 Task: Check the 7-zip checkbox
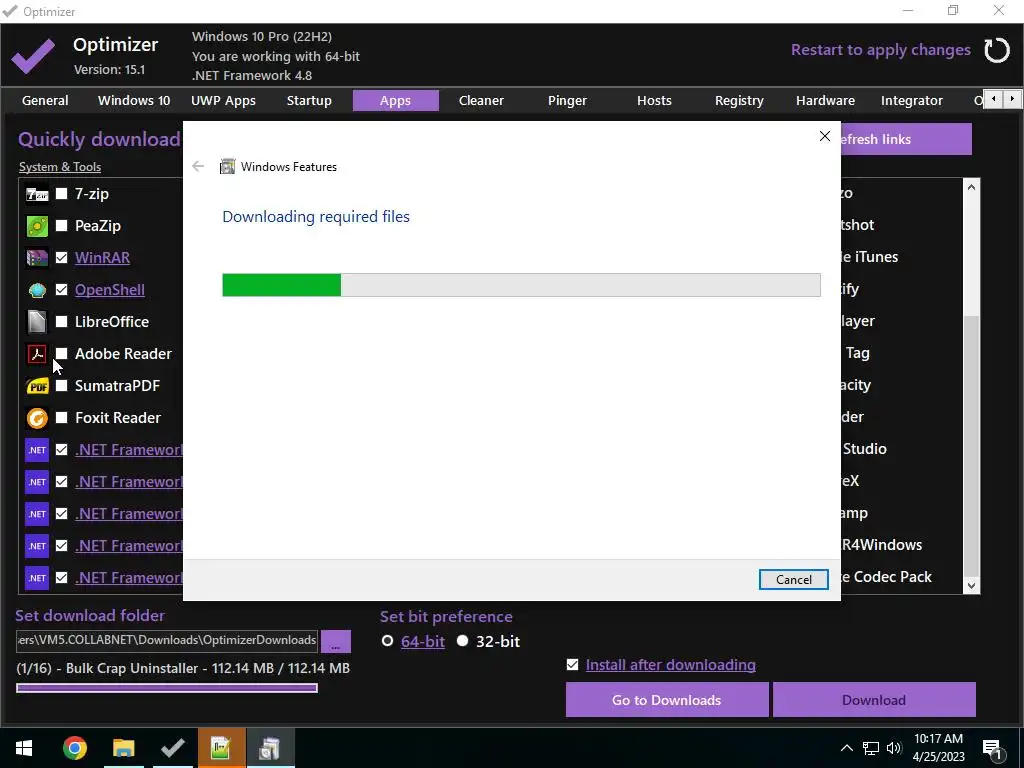tap(61, 194)
